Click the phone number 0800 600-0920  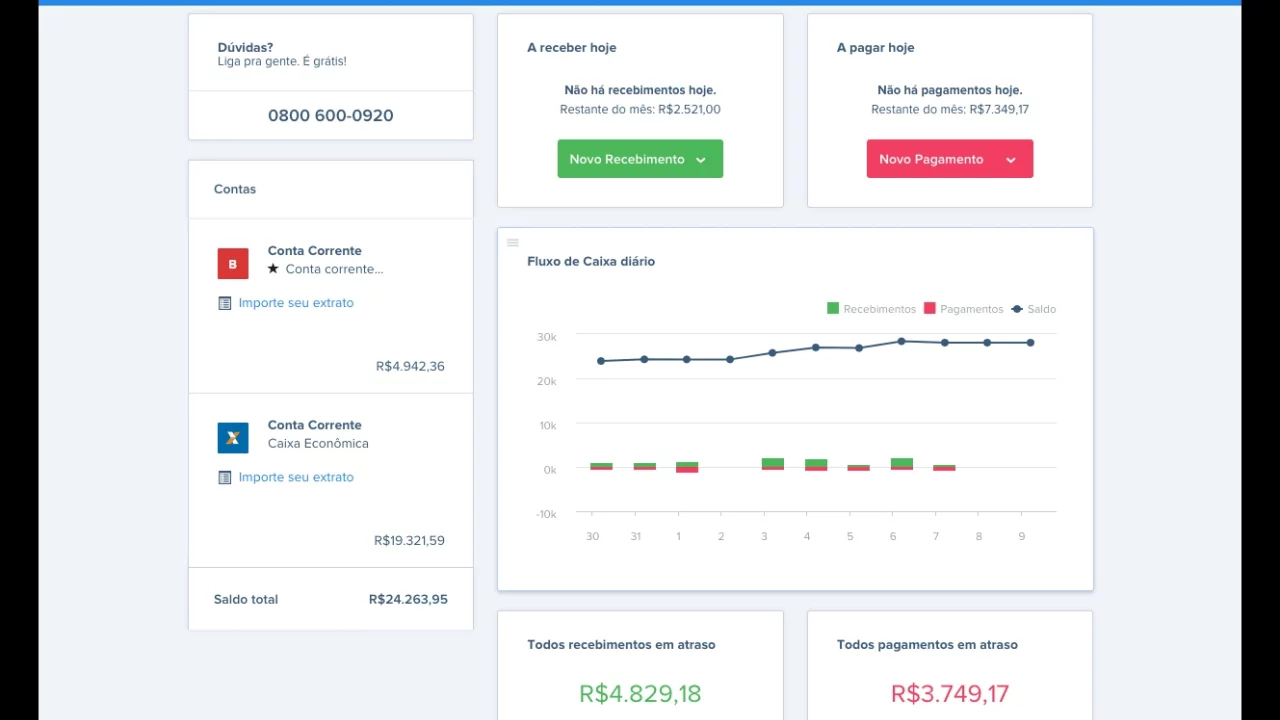pyautogui.click(x=331, y=115)
